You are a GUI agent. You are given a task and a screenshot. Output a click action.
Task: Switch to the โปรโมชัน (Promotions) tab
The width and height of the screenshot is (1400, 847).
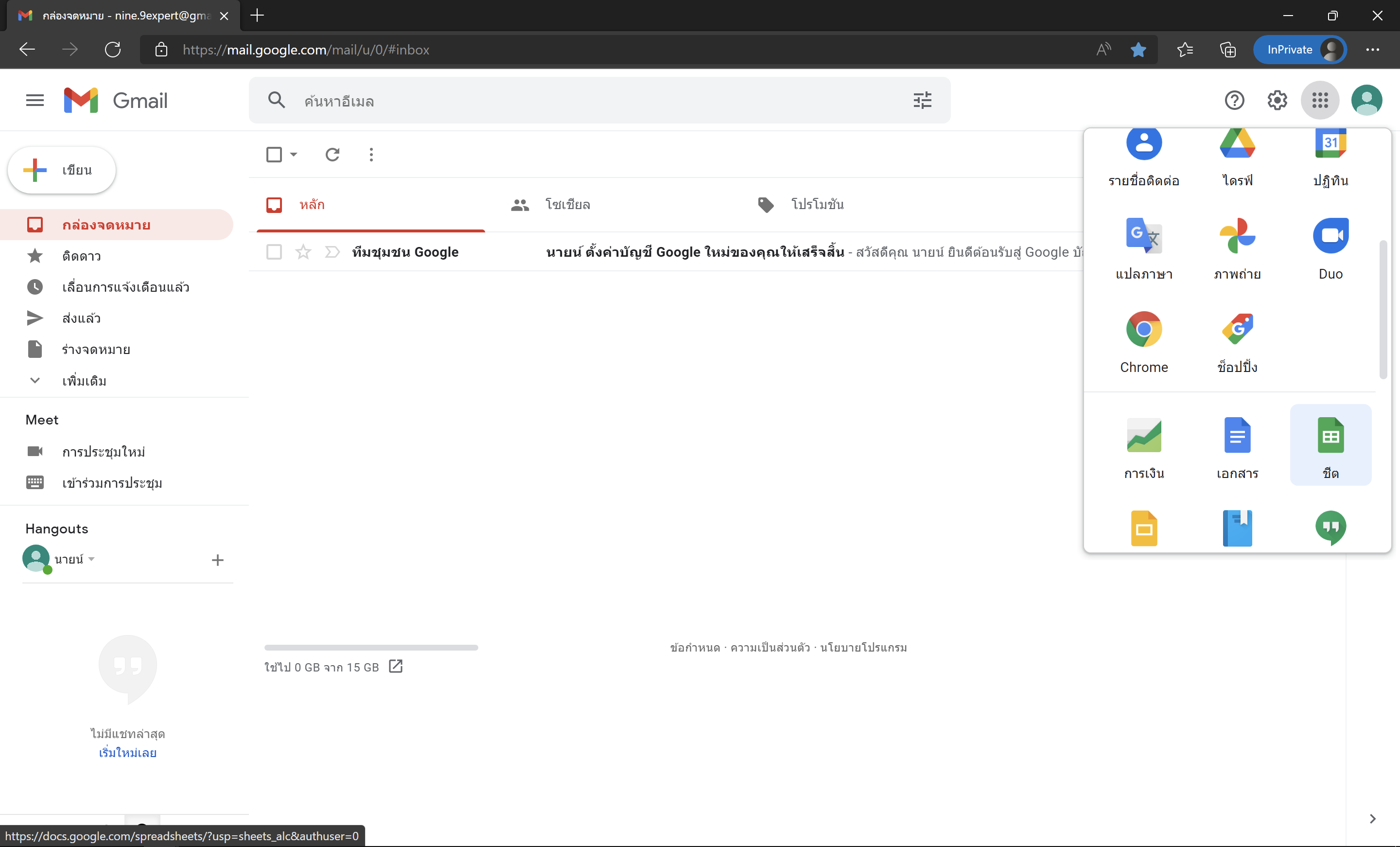pos(817,205)
